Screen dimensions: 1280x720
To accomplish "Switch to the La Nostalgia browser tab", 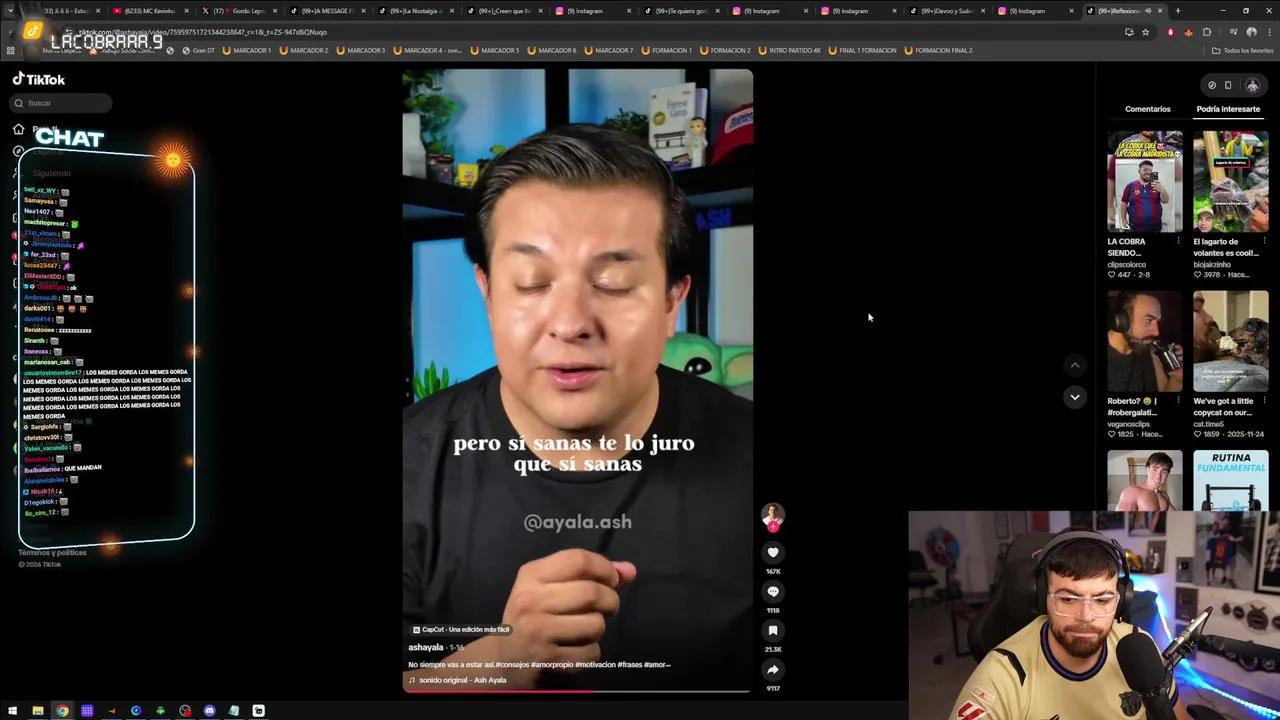I will tap(417, 11).
